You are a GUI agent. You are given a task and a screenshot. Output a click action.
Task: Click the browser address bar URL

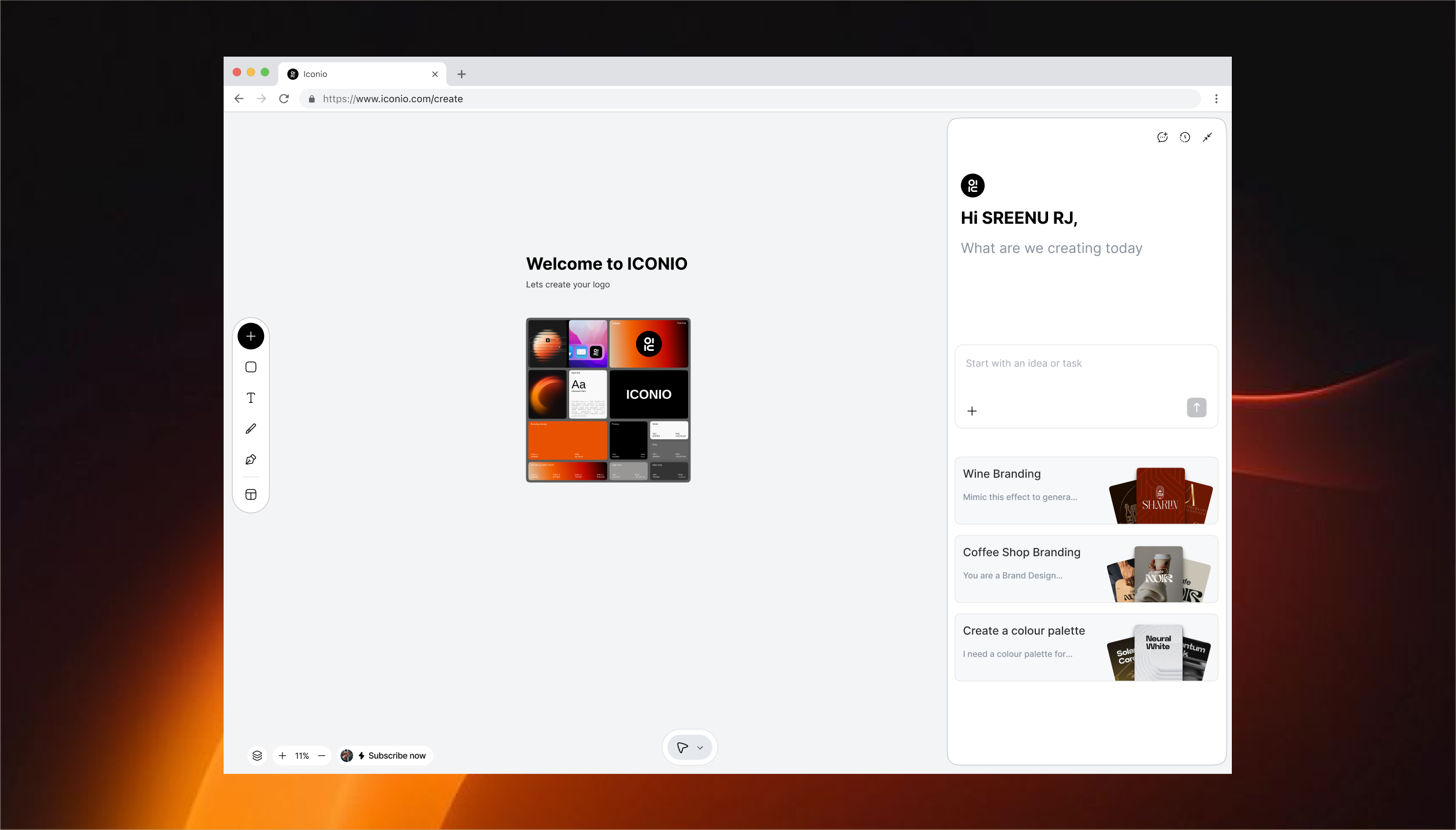click(x=393, y=99)
